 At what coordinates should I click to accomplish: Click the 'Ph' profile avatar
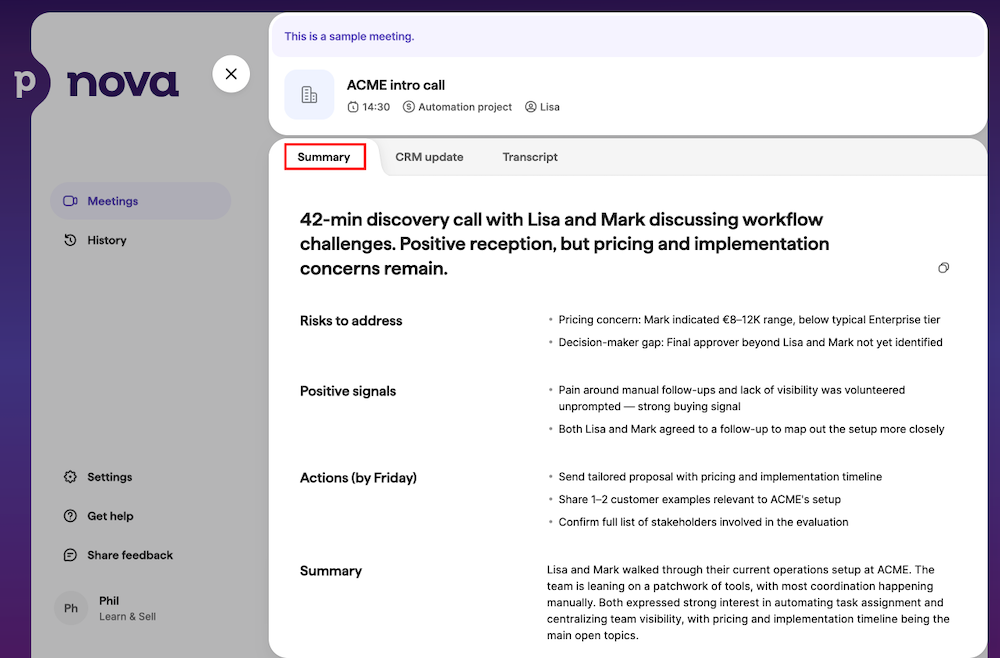[x=71, y=608]
